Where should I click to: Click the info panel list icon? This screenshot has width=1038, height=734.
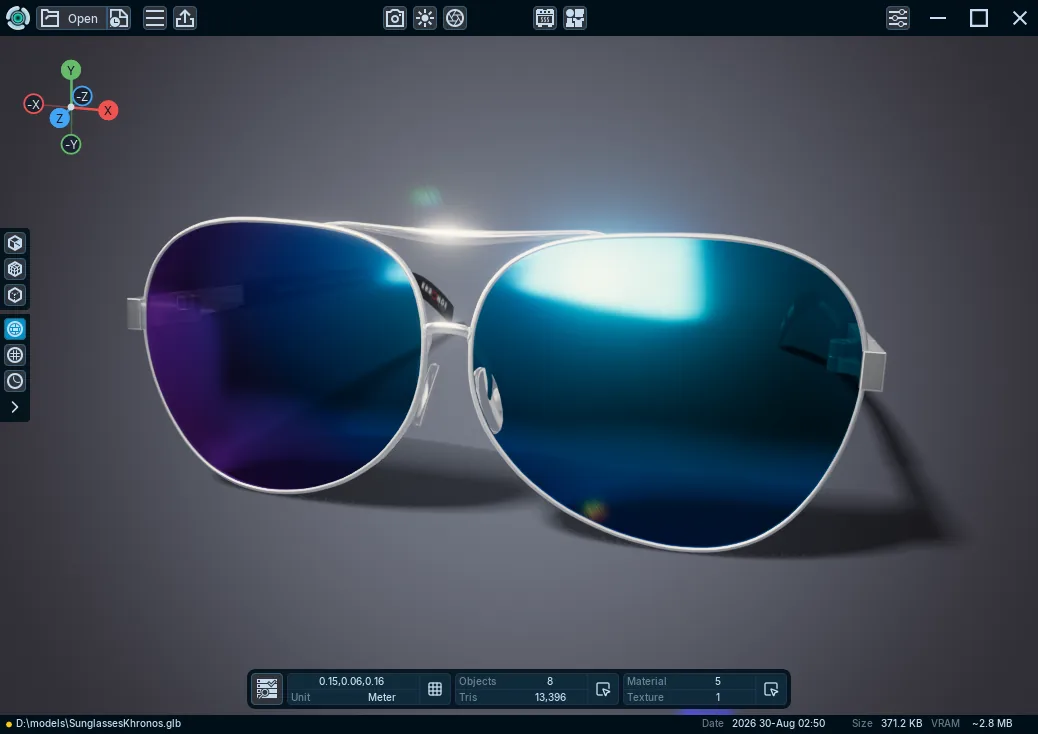coord(267,689)
